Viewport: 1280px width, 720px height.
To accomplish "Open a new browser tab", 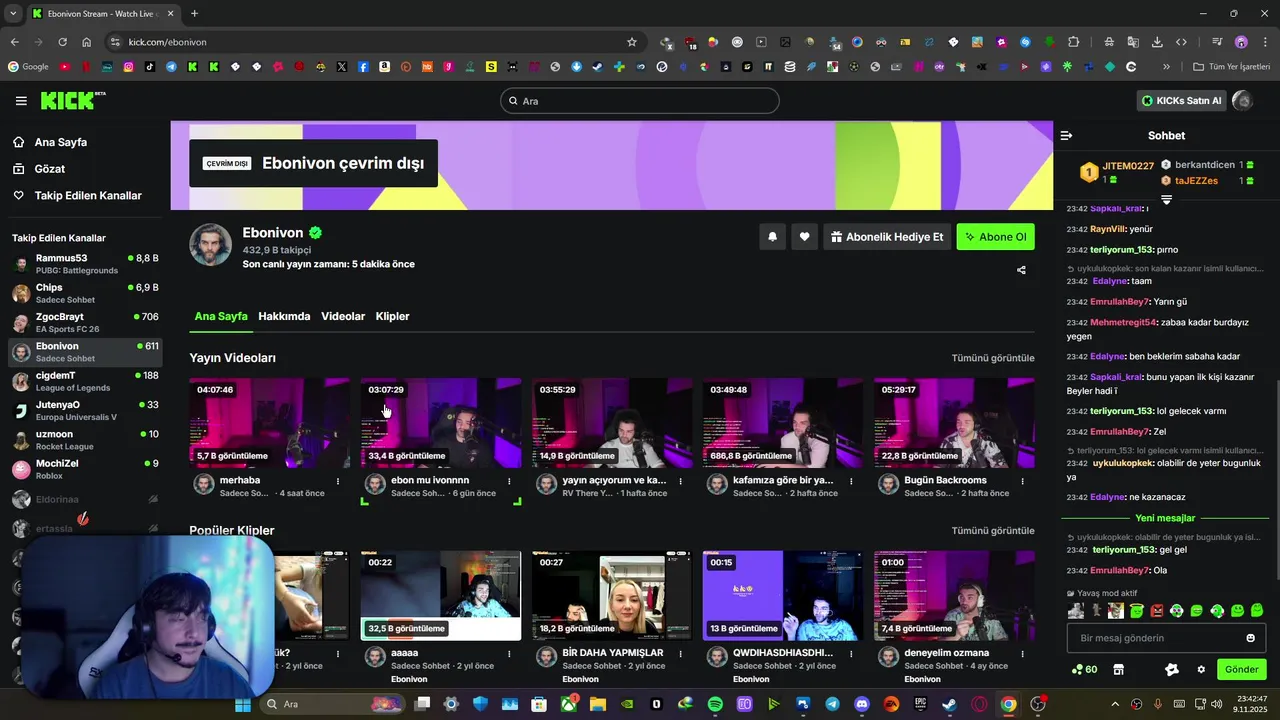I will pos(194,13).
